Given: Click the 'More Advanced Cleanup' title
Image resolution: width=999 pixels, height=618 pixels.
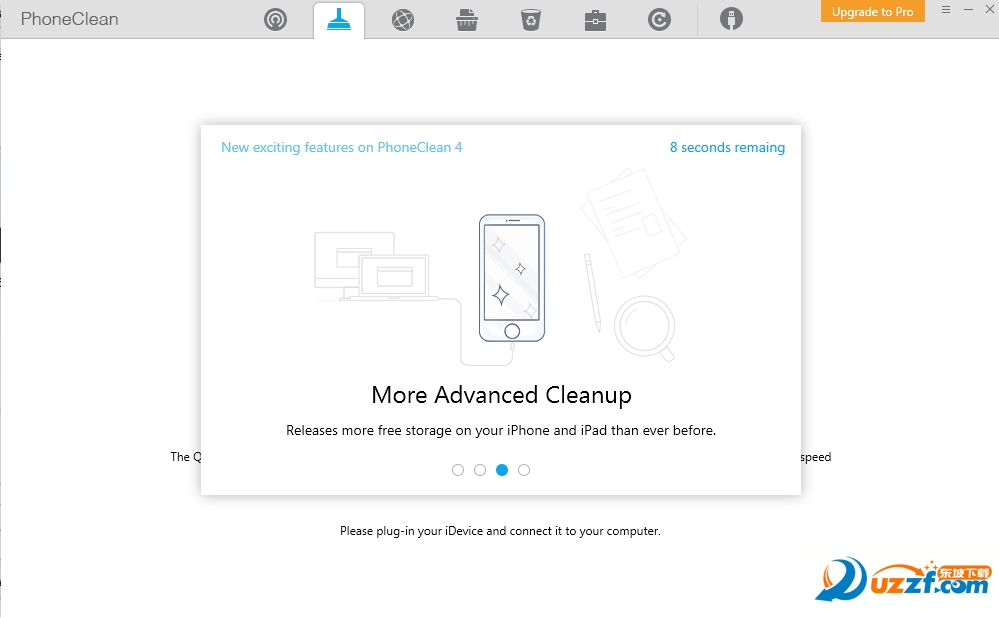Looking at the screenshot, I should pos(501,395).
